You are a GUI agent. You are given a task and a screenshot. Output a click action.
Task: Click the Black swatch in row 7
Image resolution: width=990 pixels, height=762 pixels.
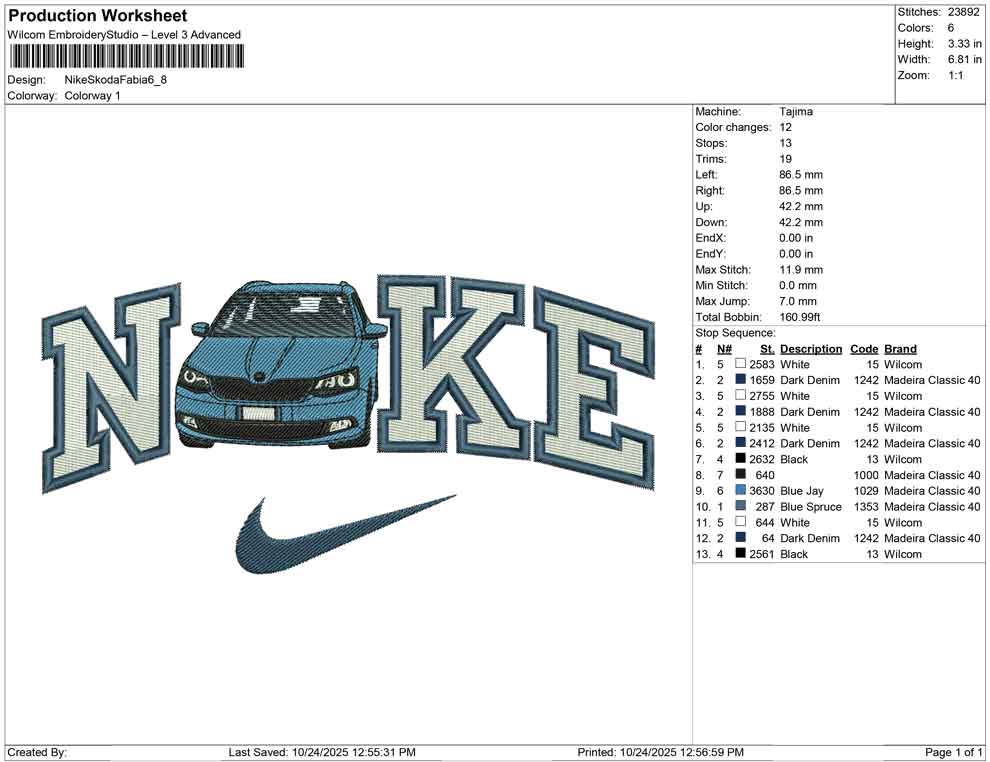pyautogui.click(x=741, y=458)
